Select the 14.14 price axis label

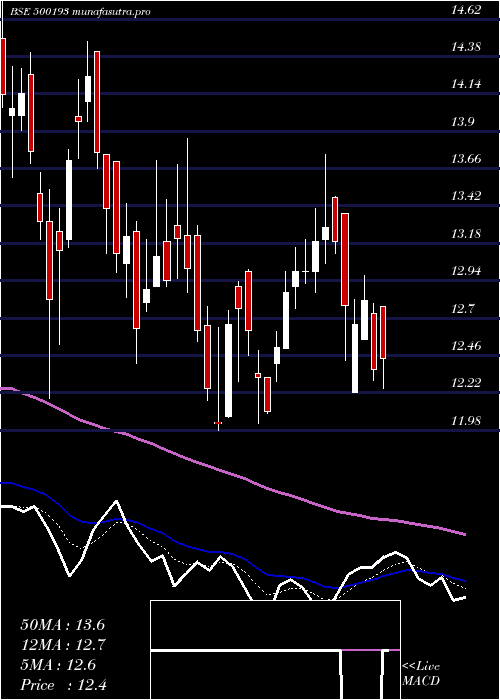point(466,84)
